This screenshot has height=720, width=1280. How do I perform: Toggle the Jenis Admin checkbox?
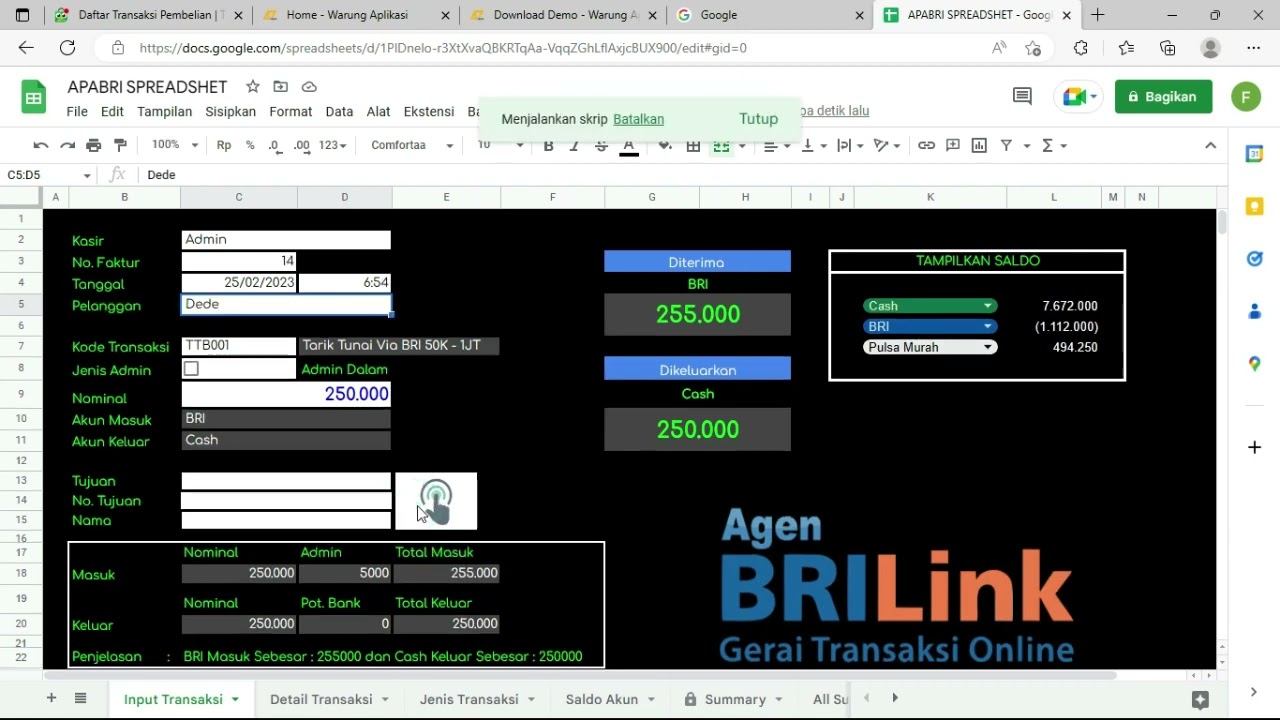(x=191, y=369)
